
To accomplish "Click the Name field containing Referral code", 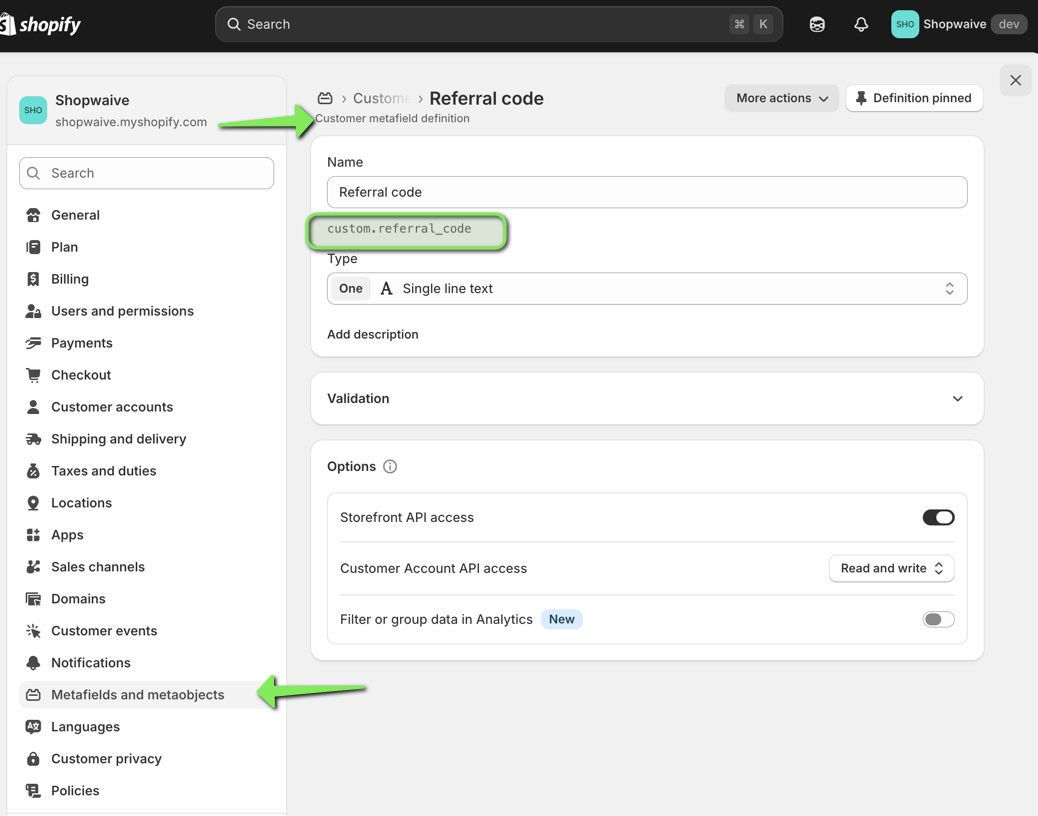I will 647,192.
